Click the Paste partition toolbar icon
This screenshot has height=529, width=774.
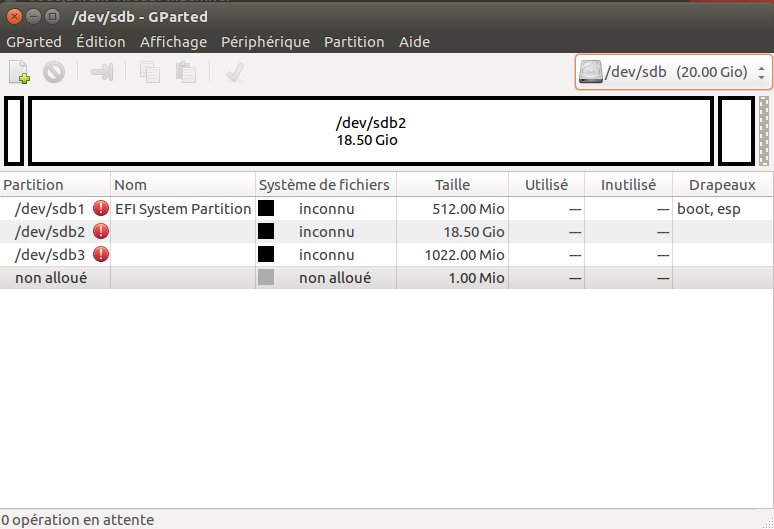coord(185,72)
